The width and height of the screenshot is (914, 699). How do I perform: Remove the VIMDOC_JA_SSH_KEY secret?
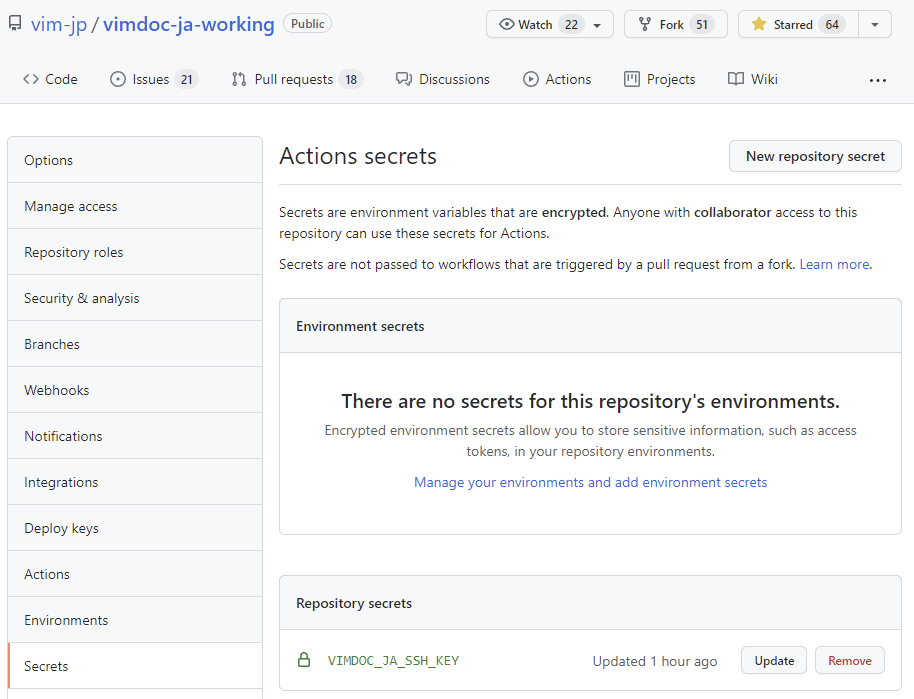850,661
